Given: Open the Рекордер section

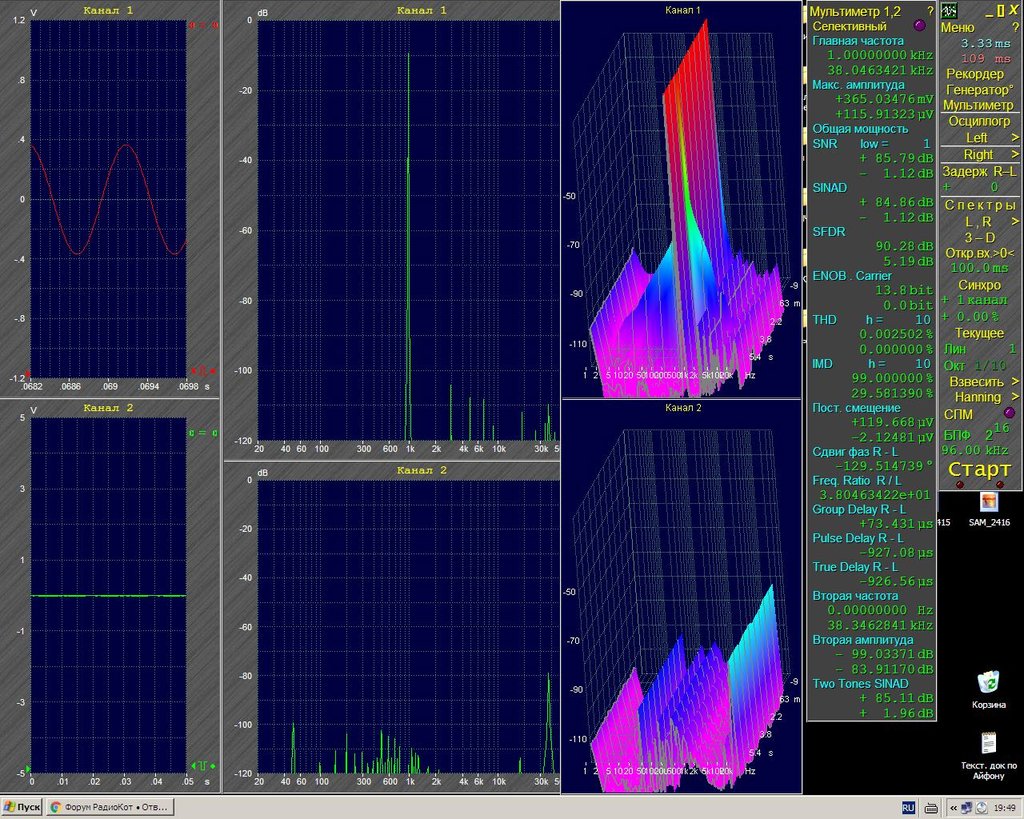Looking at the screenshot, I should pos(975,74).
